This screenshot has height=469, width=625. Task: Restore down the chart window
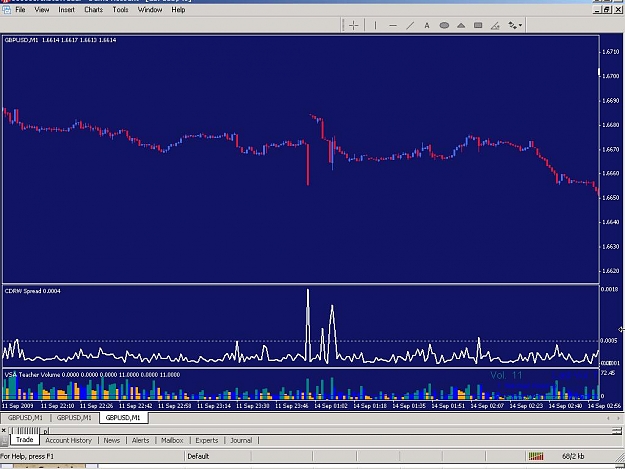coord(607,10)
